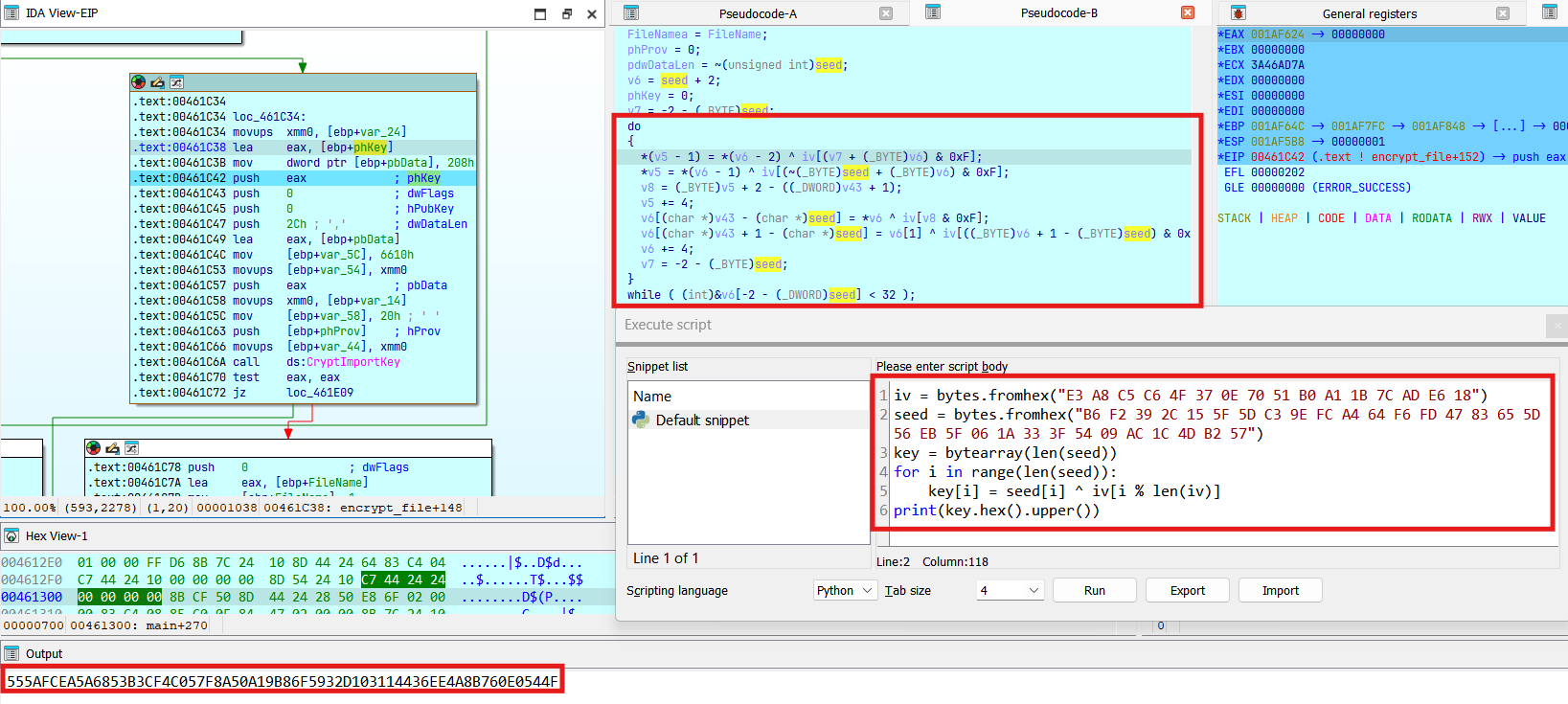Click the edit comment pencil icon on loc_461C34 block

[157, 82]
